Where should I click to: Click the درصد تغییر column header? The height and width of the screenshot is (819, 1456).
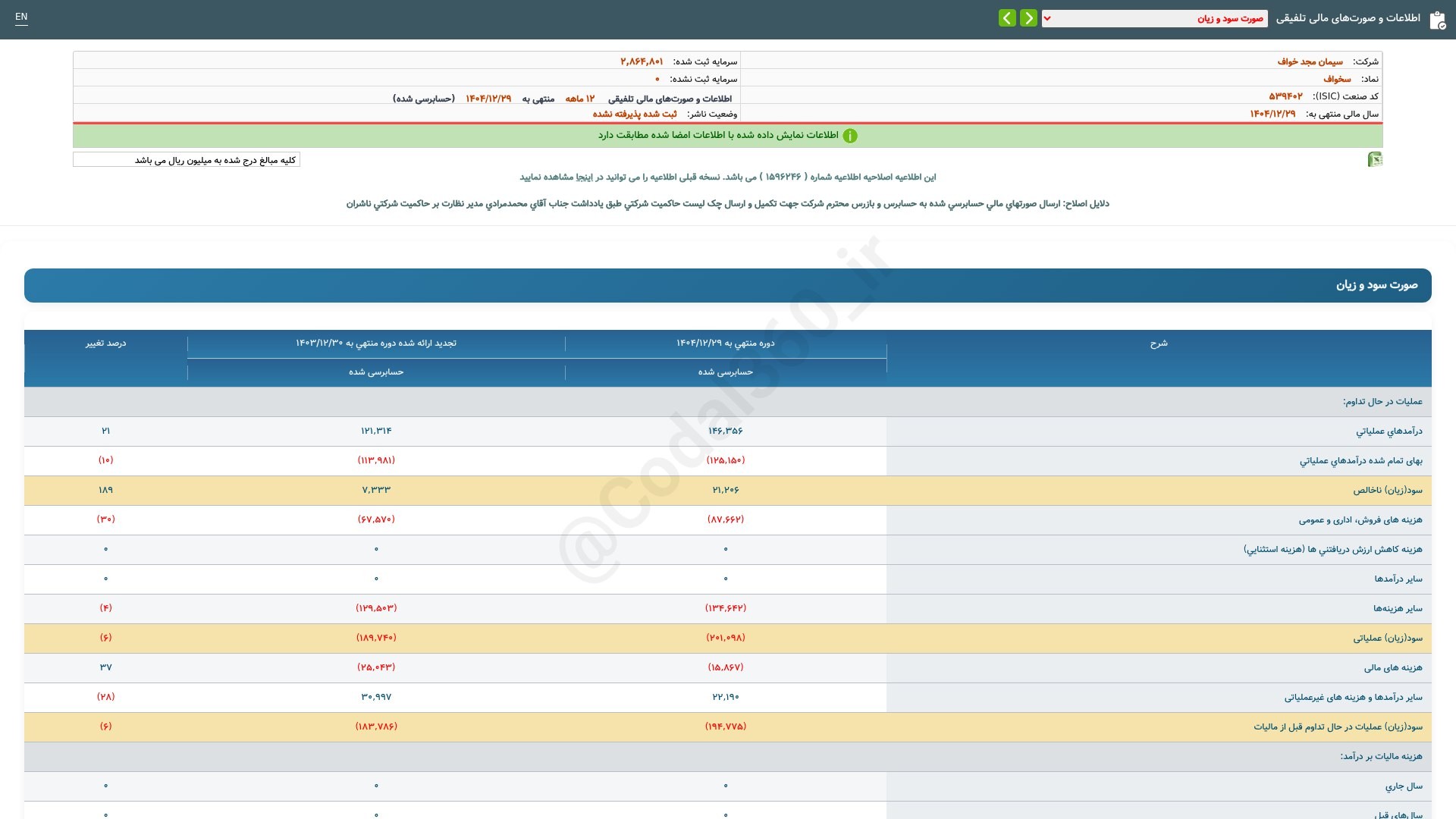click(105, 344)
